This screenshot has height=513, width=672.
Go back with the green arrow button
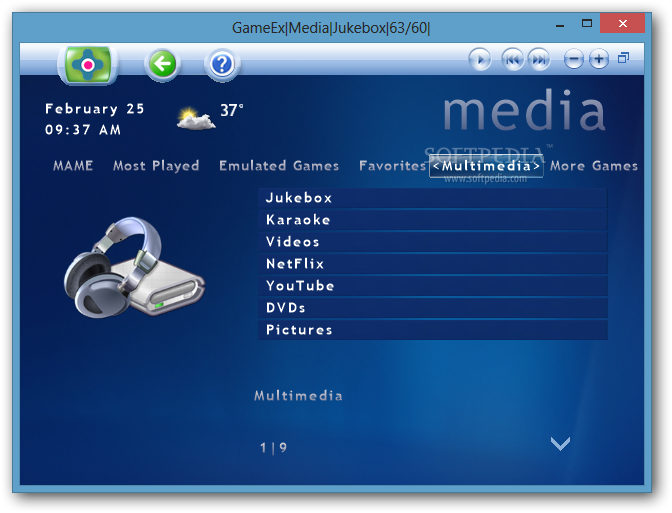(x=162, y=64)
